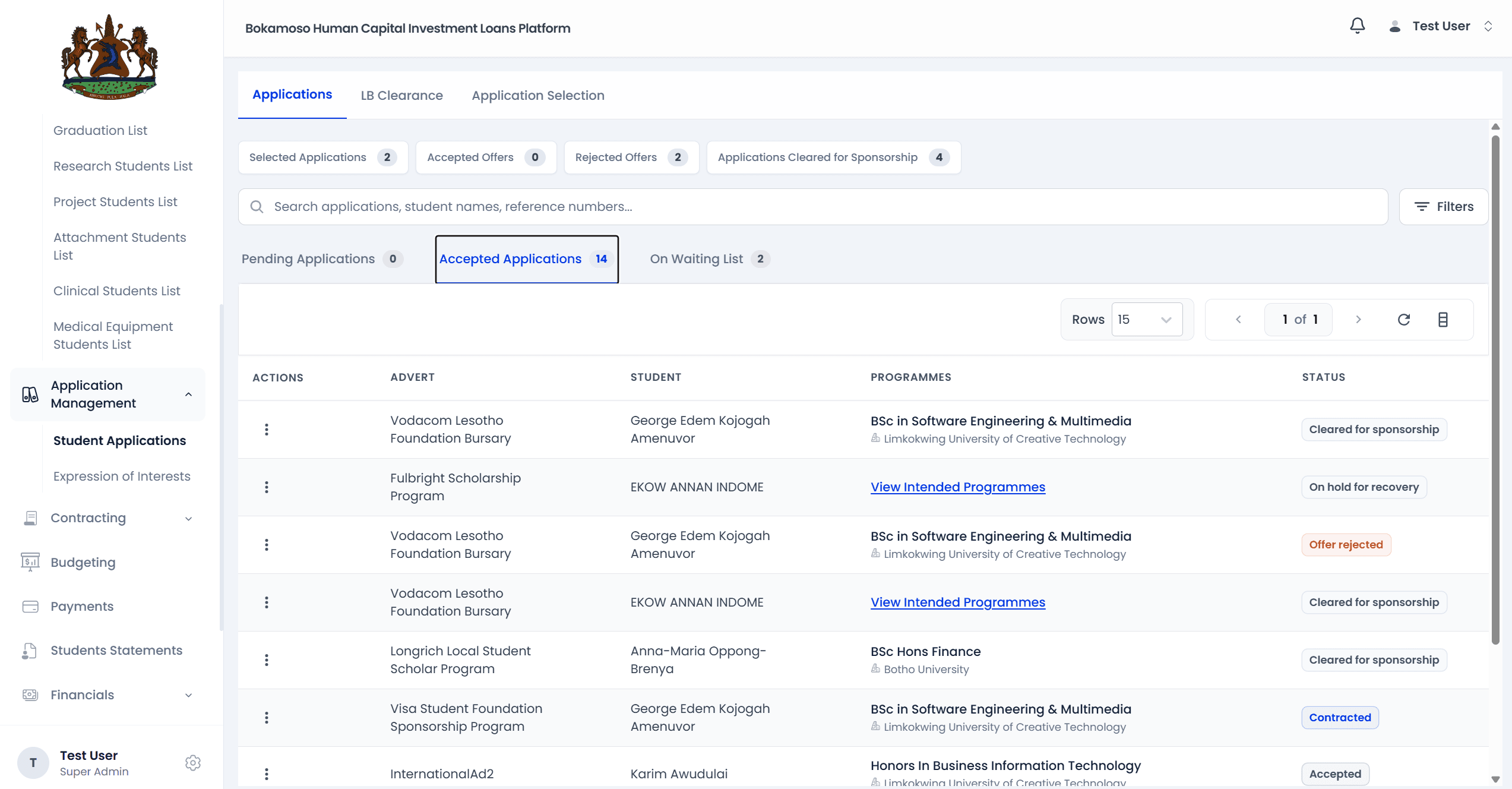
Task: Click the T avatar in sidebar footer
Action: coord(33,763)
